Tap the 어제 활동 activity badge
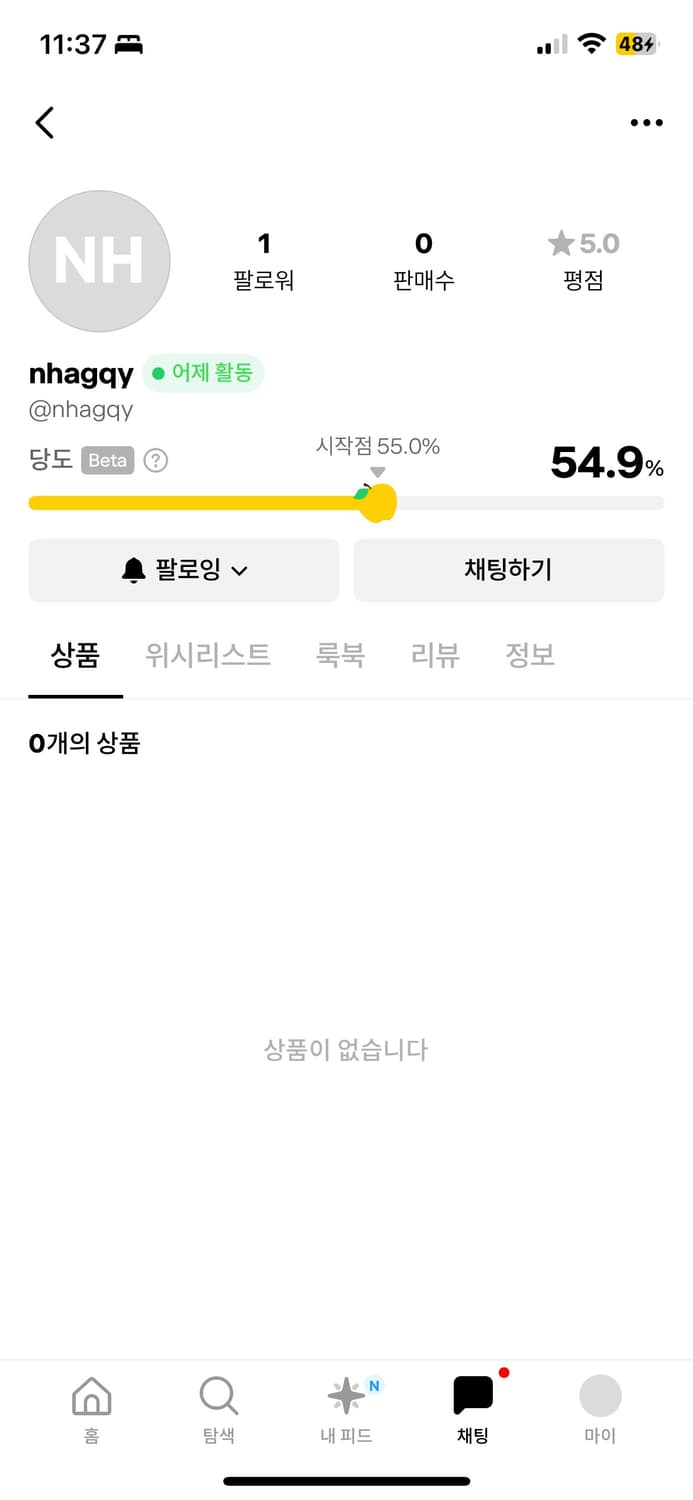This screenshot has height=1500, width=693. [x=203, y=374]
